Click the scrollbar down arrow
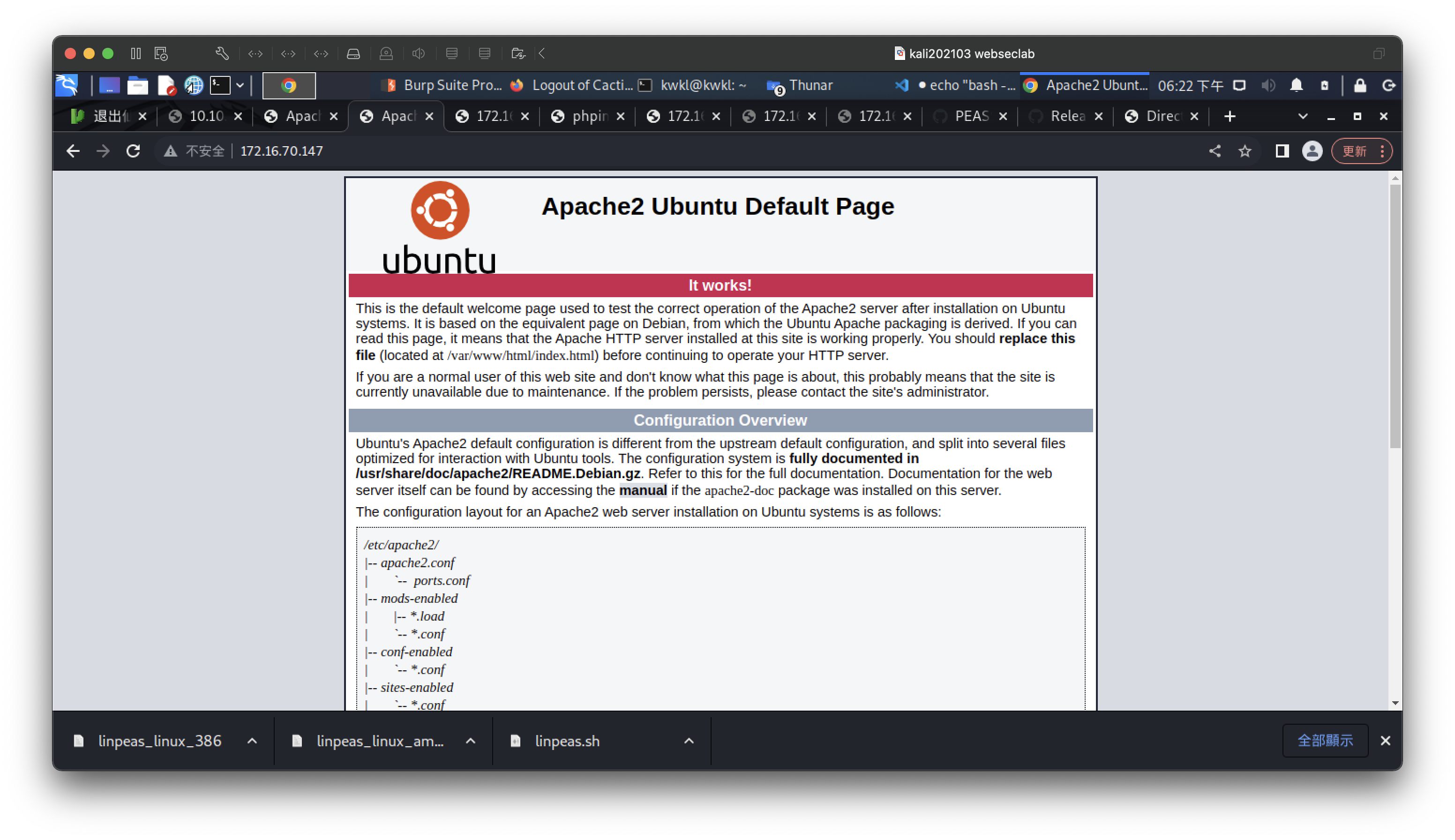This screenshot has height=840, width=1455. 1395,703
